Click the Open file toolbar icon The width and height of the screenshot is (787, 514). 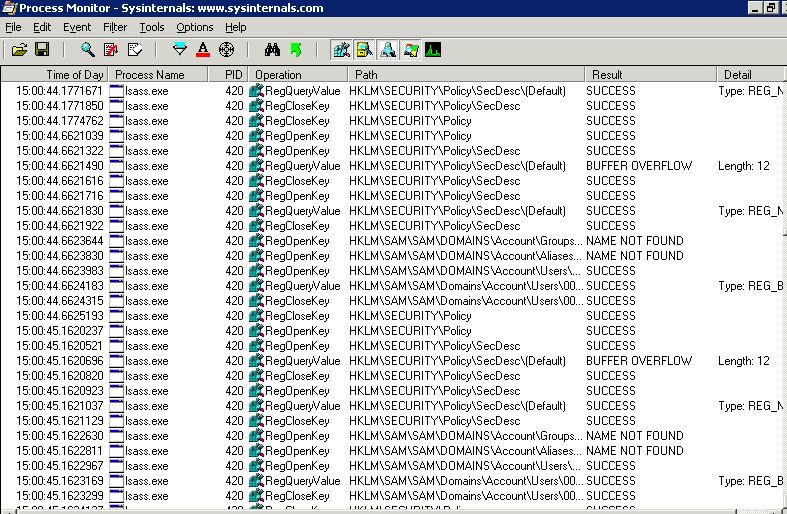19,50
